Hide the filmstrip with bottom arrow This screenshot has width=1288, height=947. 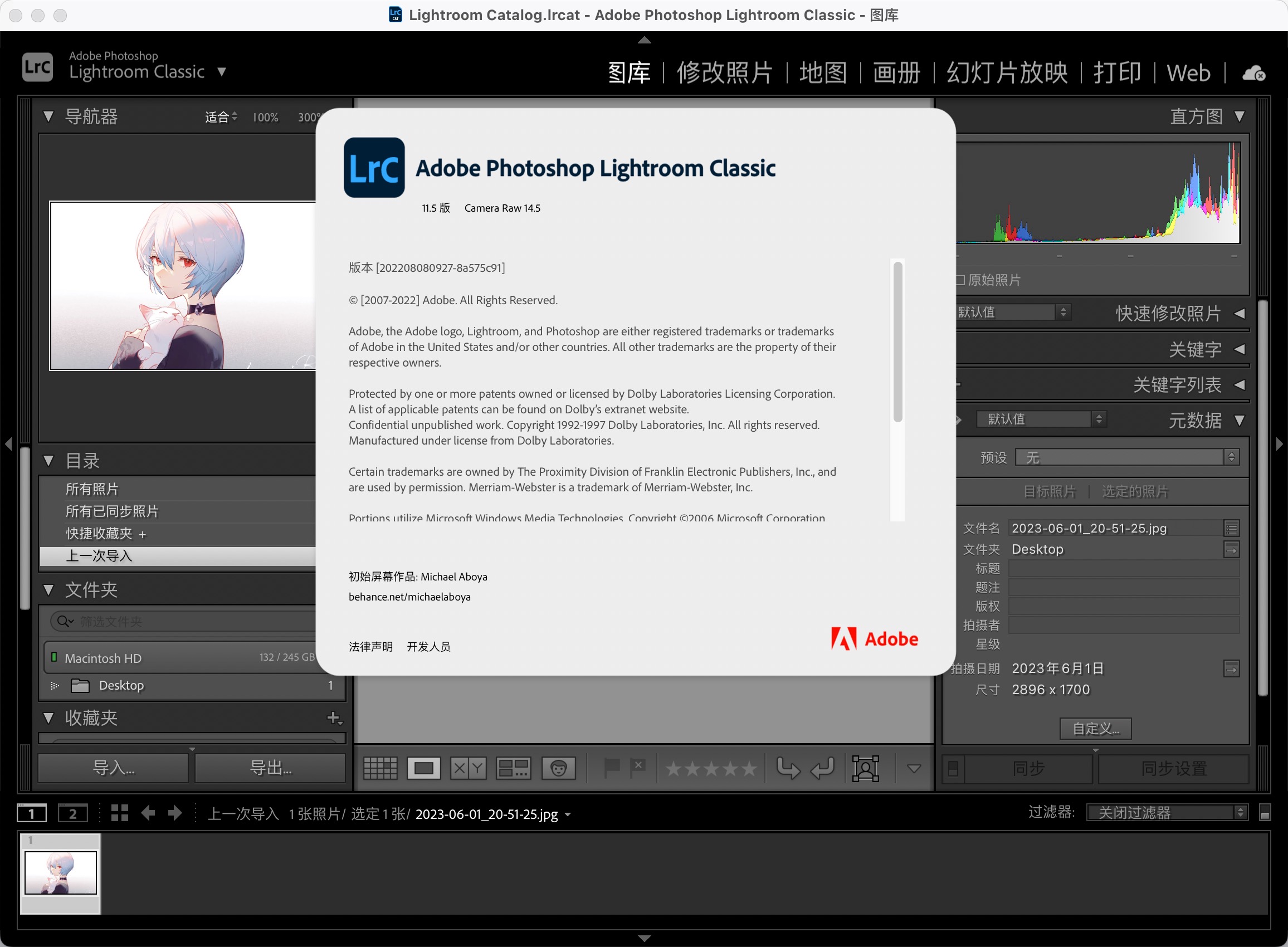coord(645,939)
